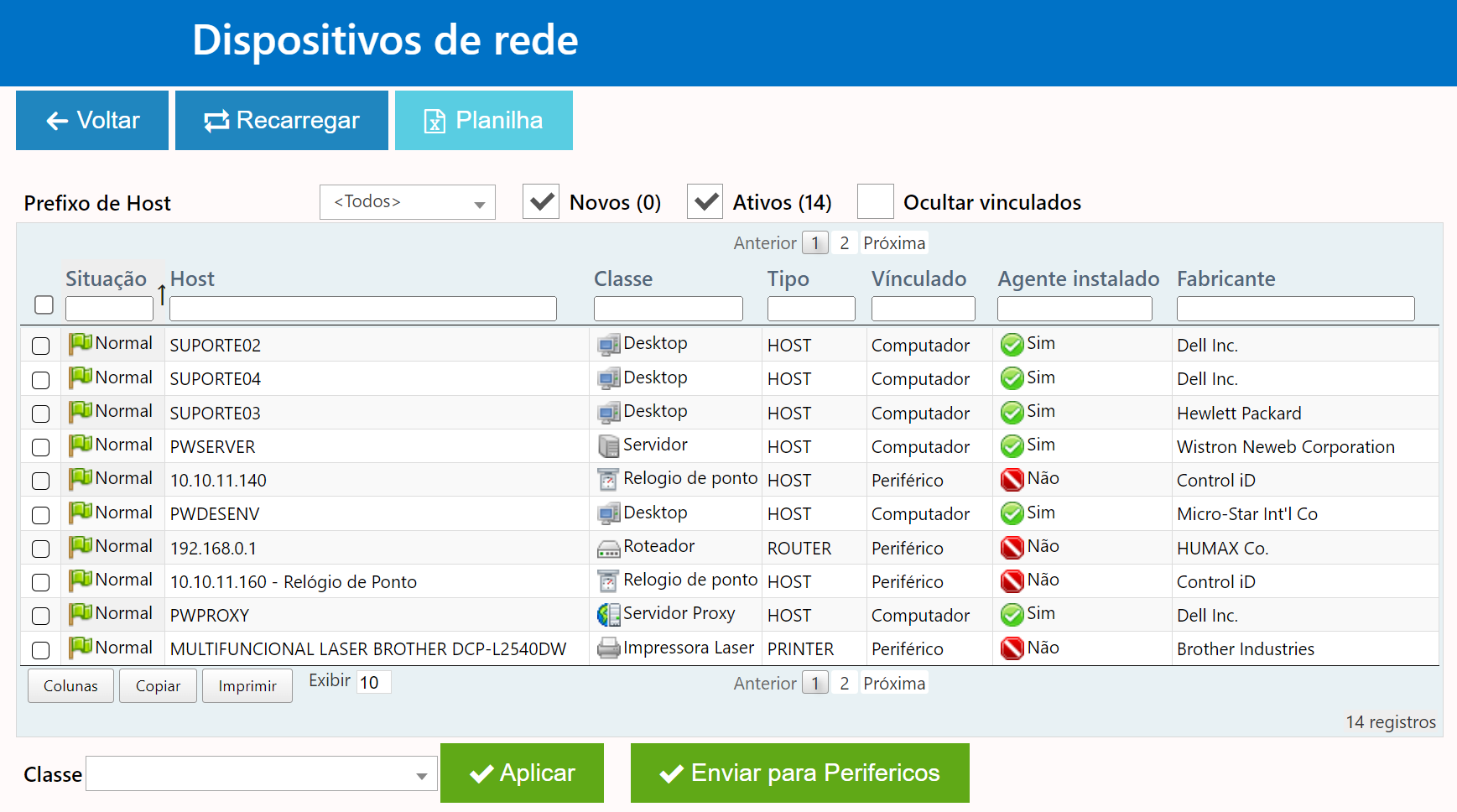Click the Voltar button

92,121
